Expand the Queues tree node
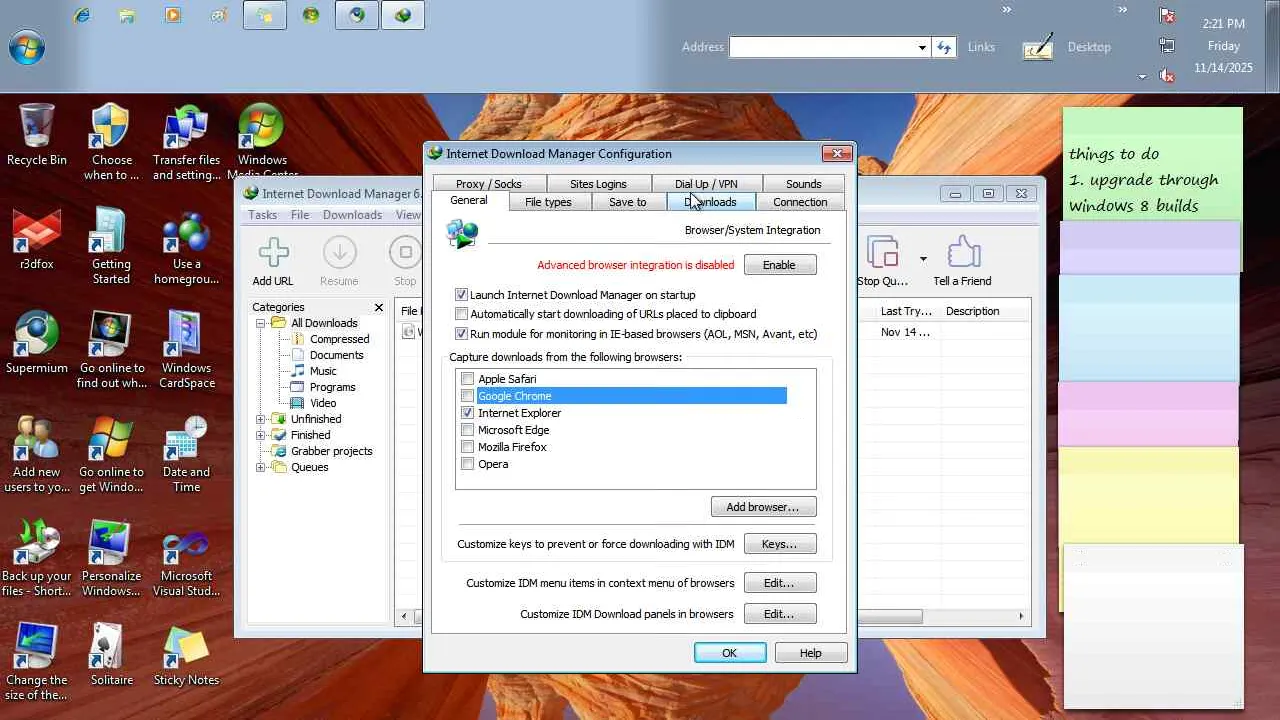This screenshot has width=1280, height=720. [261, 467]
